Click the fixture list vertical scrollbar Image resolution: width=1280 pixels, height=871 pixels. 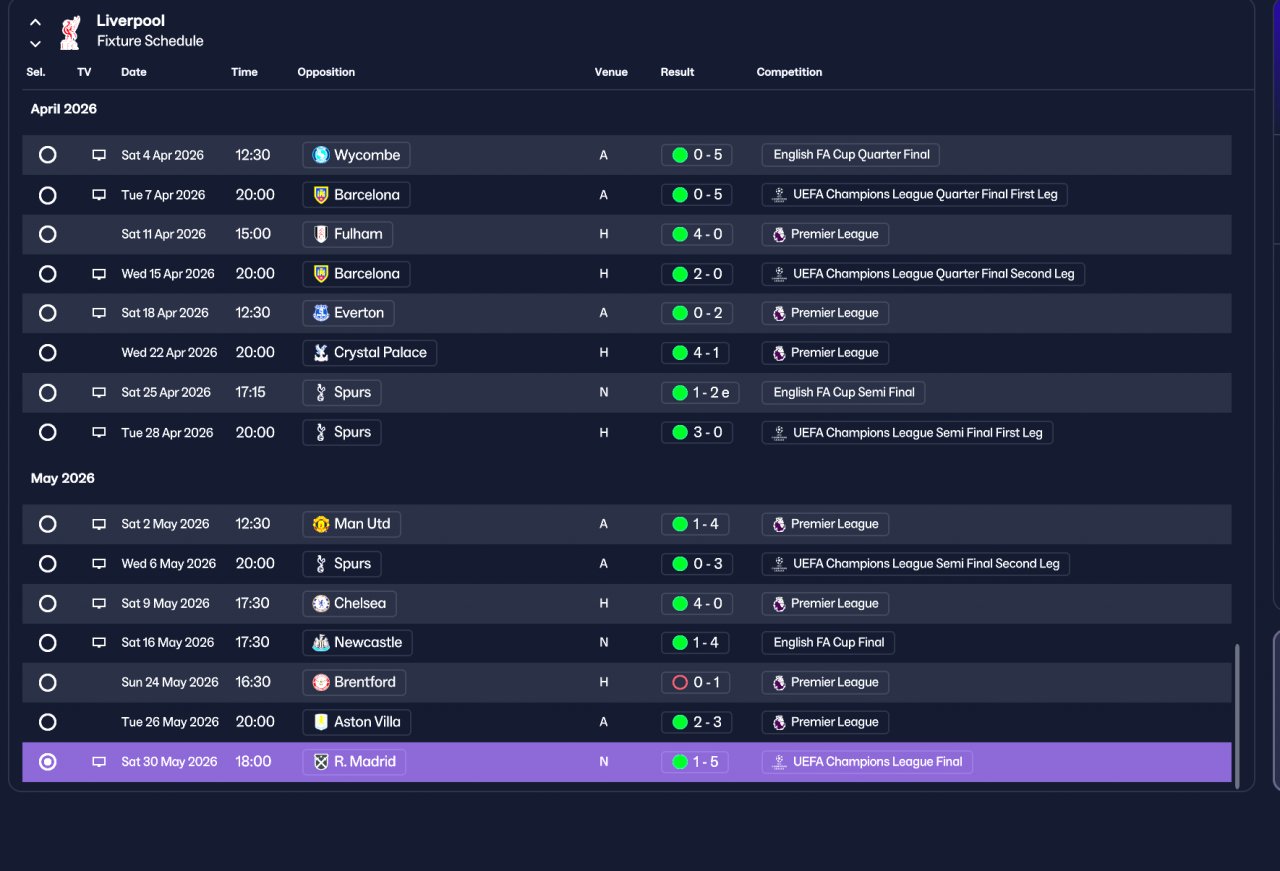(1237, 714)
